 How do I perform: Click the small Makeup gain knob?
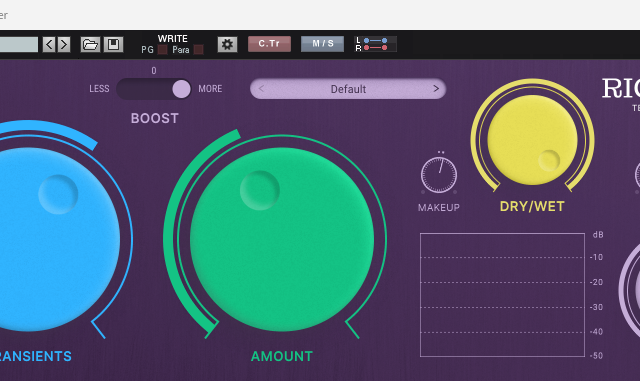tap(439, 175)
